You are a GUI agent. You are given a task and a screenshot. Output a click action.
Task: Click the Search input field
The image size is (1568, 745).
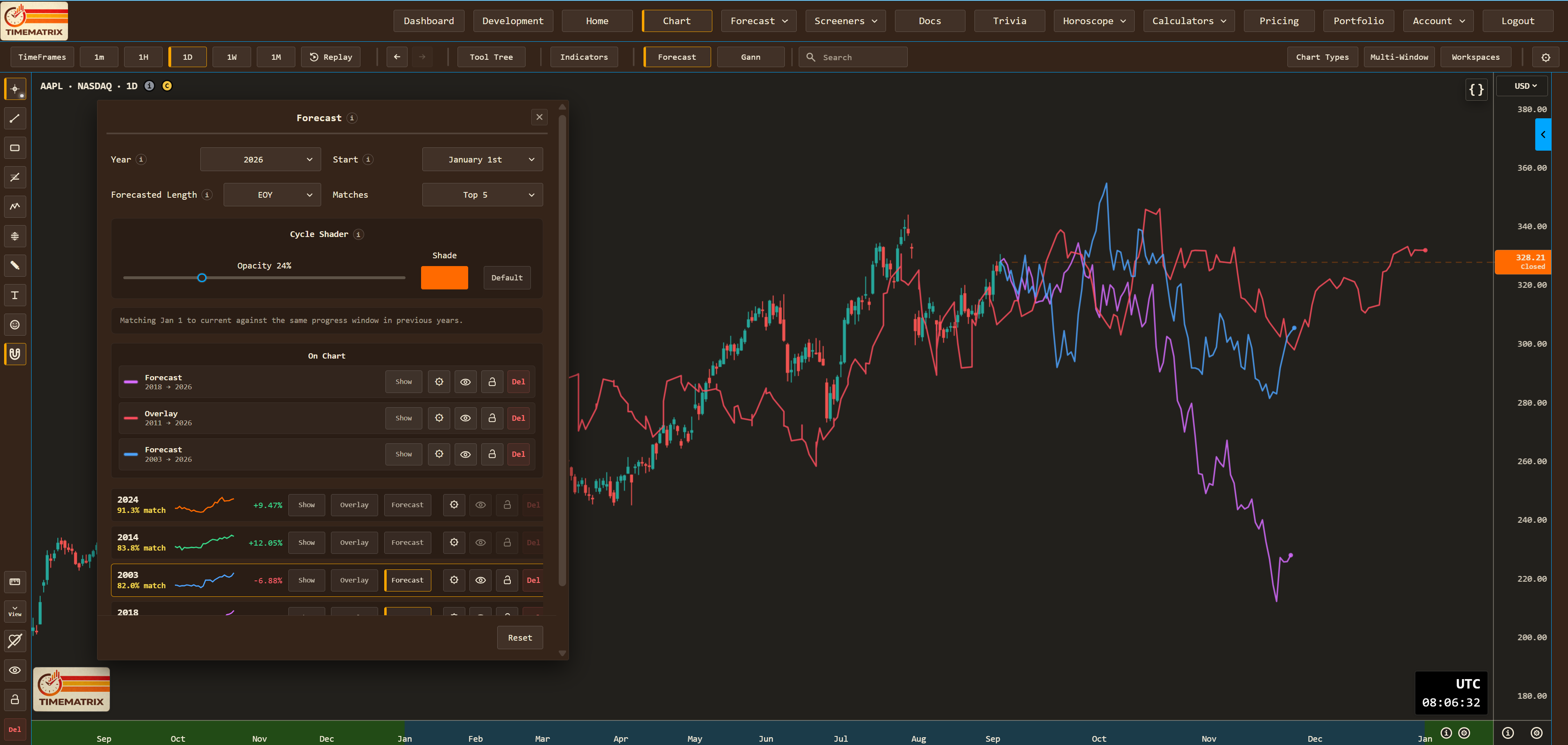(853, 57)
